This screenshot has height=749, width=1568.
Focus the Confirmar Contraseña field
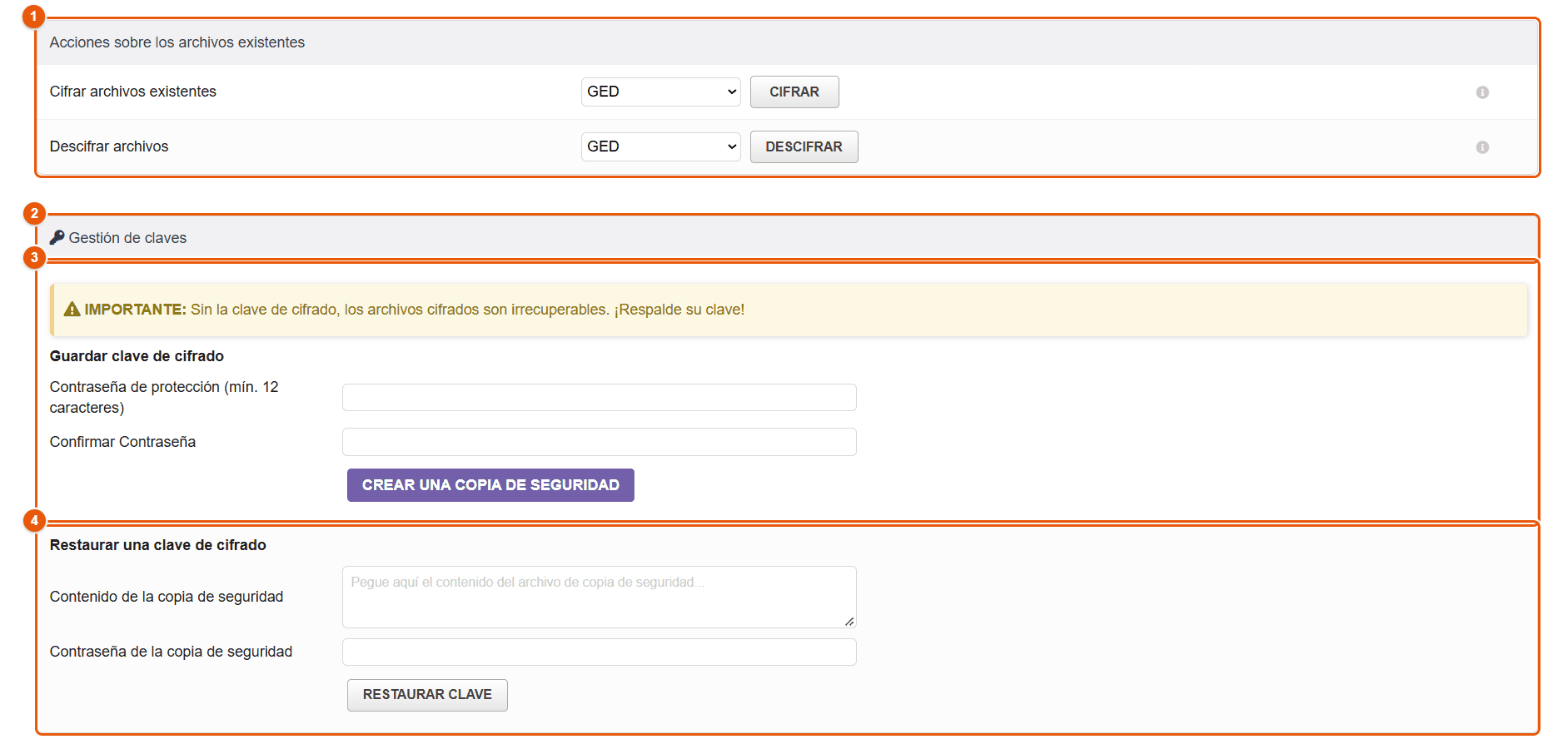[599, 442]
